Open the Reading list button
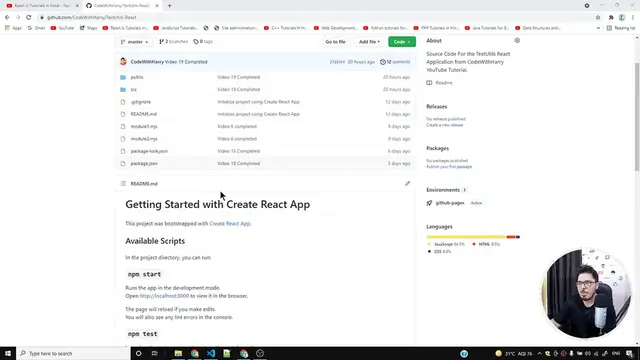 pyautogui.click(x=620, y=28)
